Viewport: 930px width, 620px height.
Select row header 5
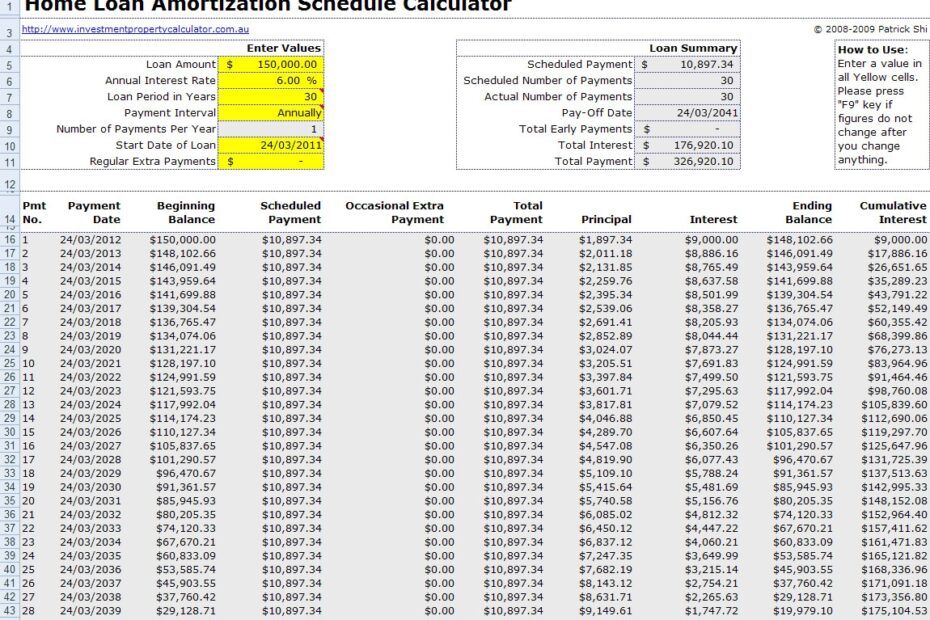click(x=9, y=64)
